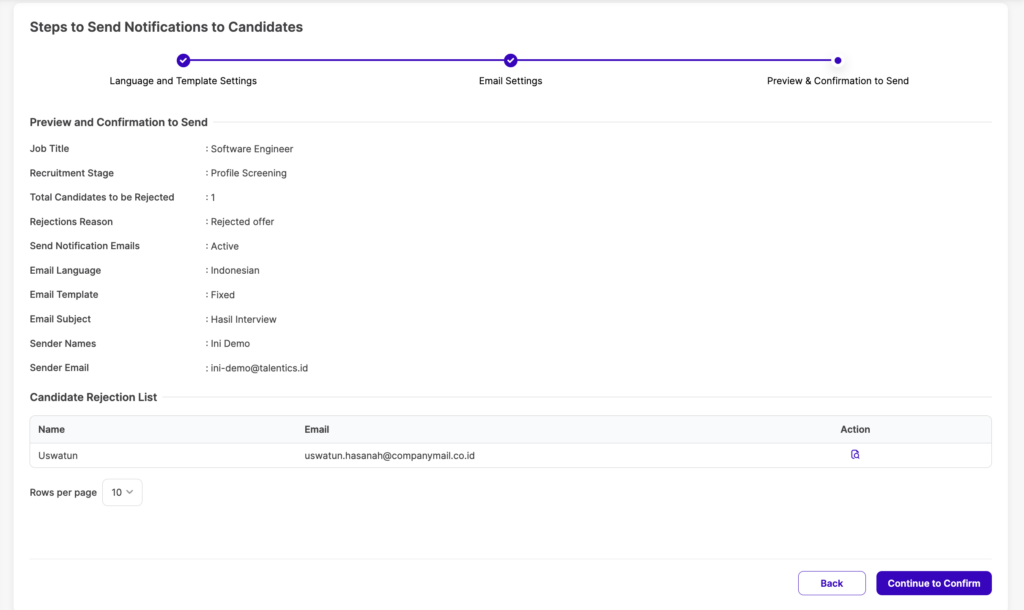This screenshot has height=610, width=1024.
Task: Click the Preview & Confirmation step dot
Action: point(838,60)
